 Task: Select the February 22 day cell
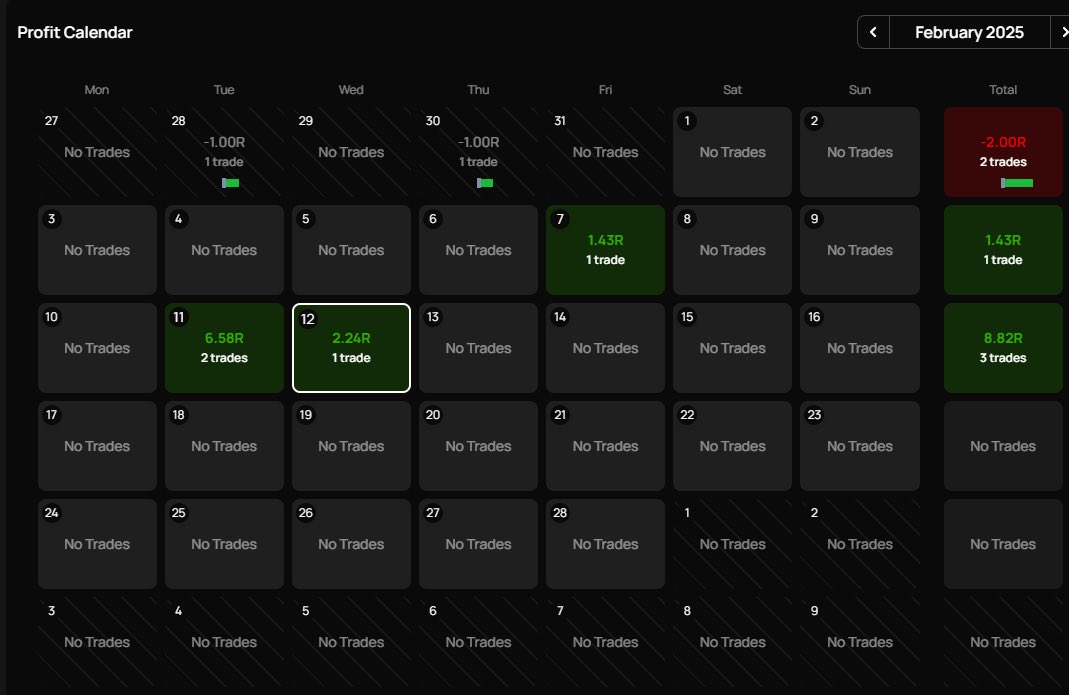point(732,446)
